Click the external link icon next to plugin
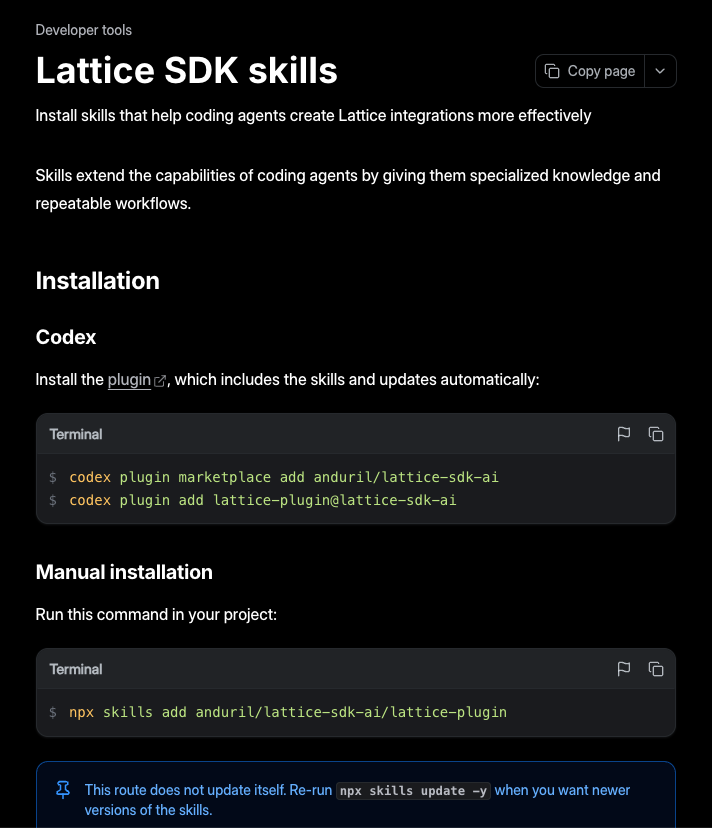Viewport: 712px width, 828px height. coord(160,381)
